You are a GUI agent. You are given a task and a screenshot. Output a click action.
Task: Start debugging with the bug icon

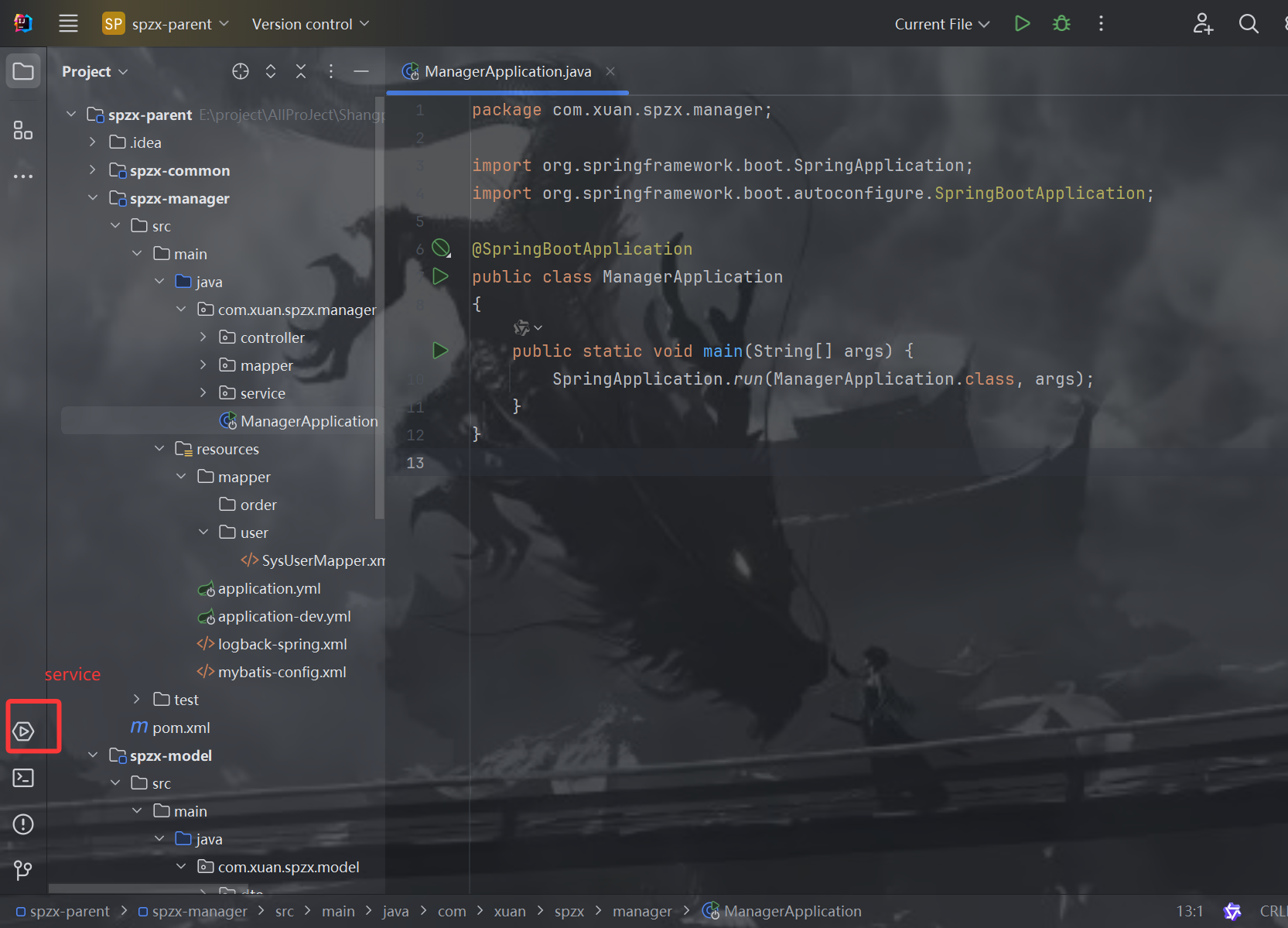click(1061, 24)
